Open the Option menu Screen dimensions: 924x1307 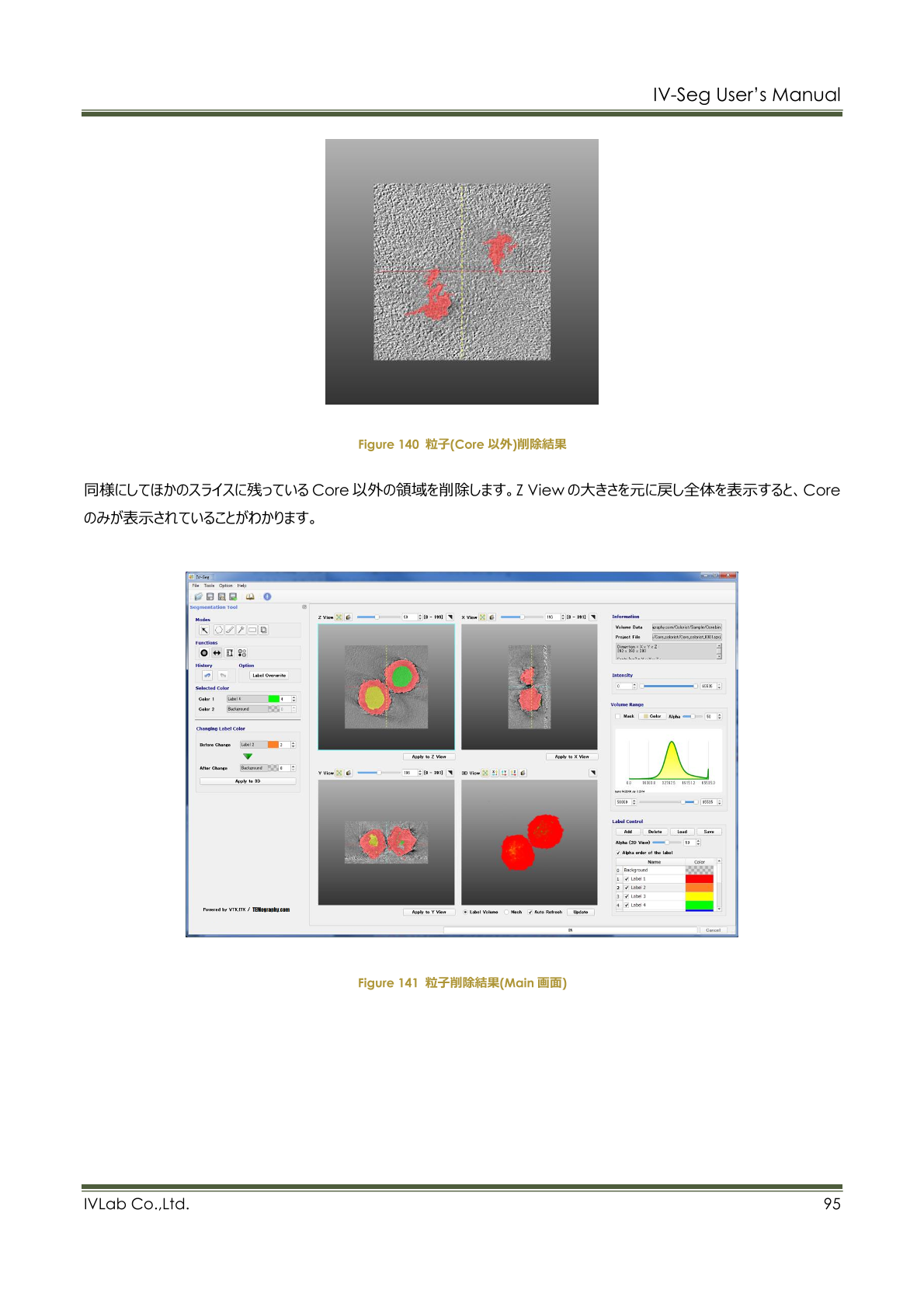(225, 586)
